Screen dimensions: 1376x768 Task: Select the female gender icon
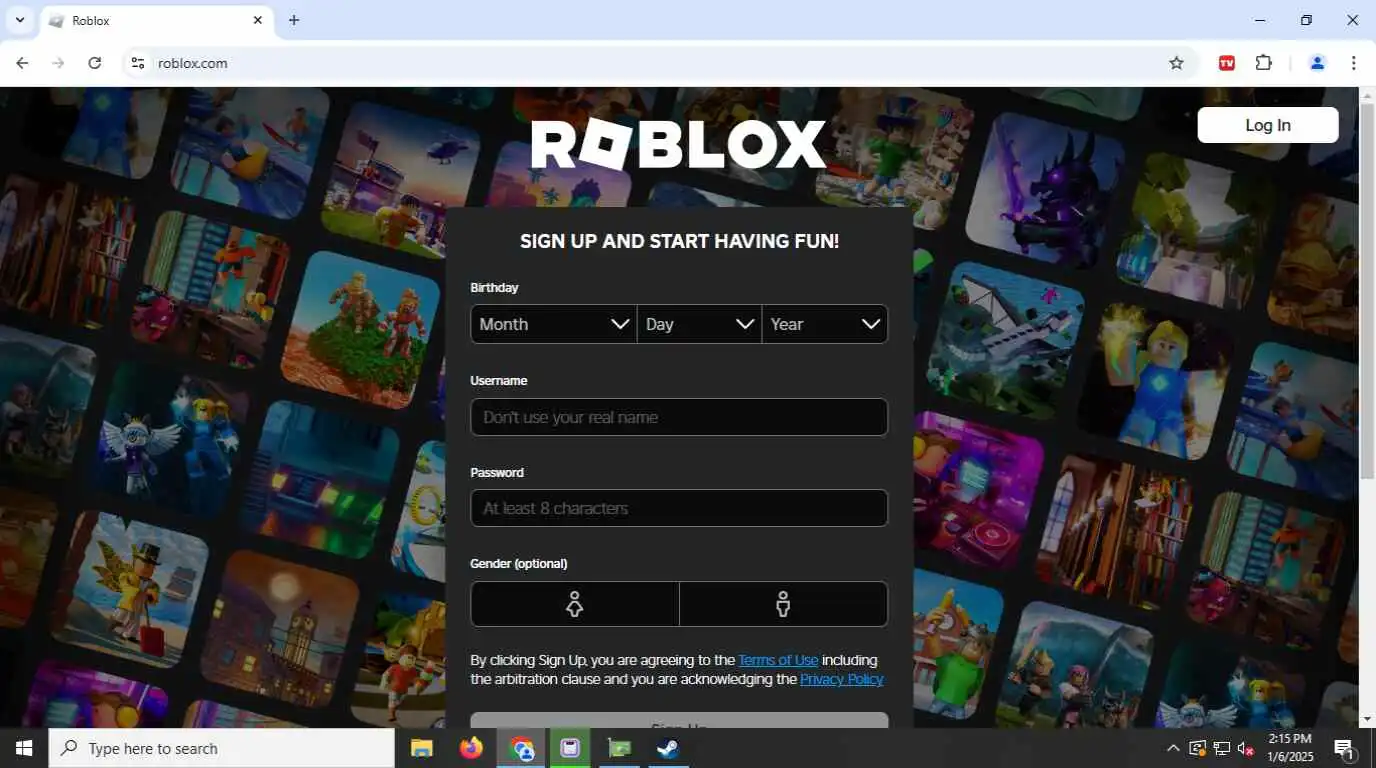[575, 604]
